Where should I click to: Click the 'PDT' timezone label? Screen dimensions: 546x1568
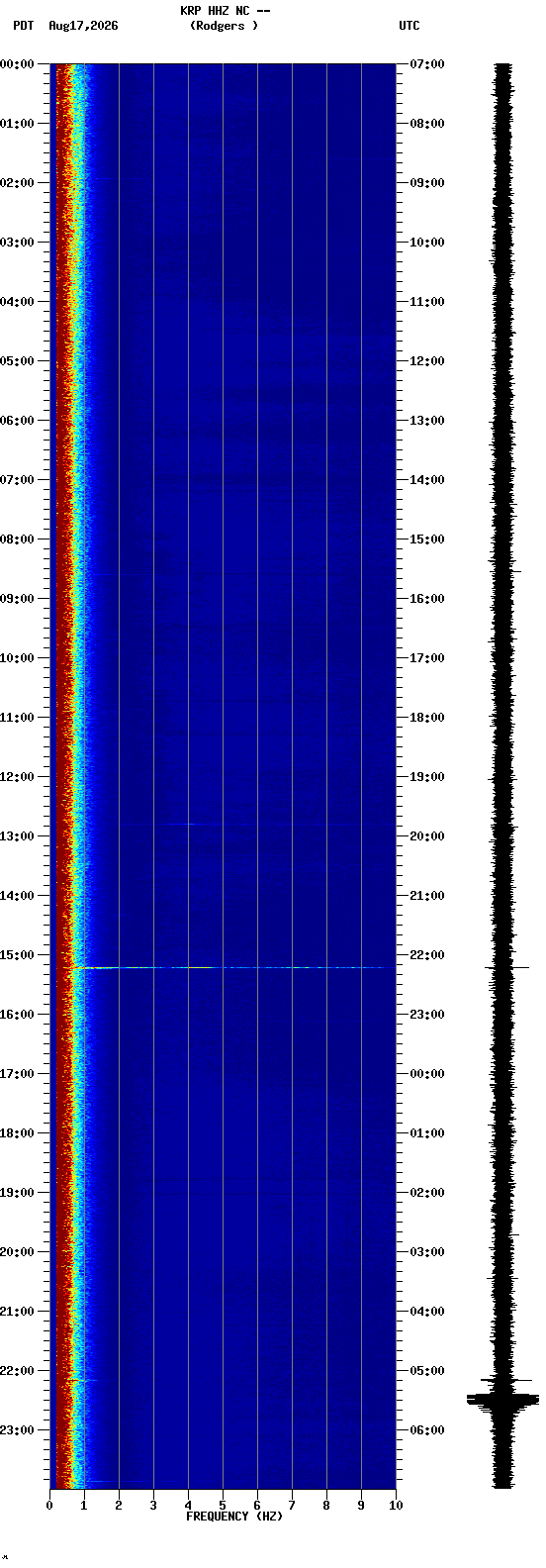pyautogui.click(x=23, y=26)
